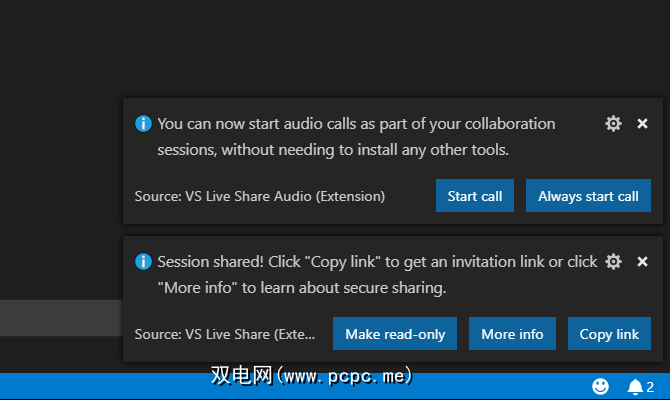This screenshot has width=670, height=400.
Task: Open More info about secure sharing
Action: pos(512,334)
